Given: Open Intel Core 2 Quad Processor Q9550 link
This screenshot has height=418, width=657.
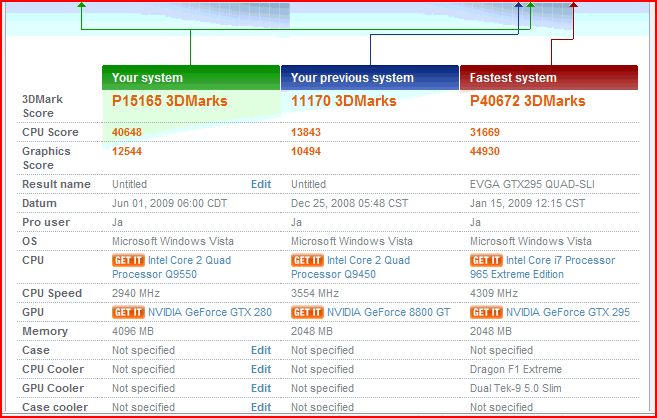Looking at the screenshot, I should 171,267.
